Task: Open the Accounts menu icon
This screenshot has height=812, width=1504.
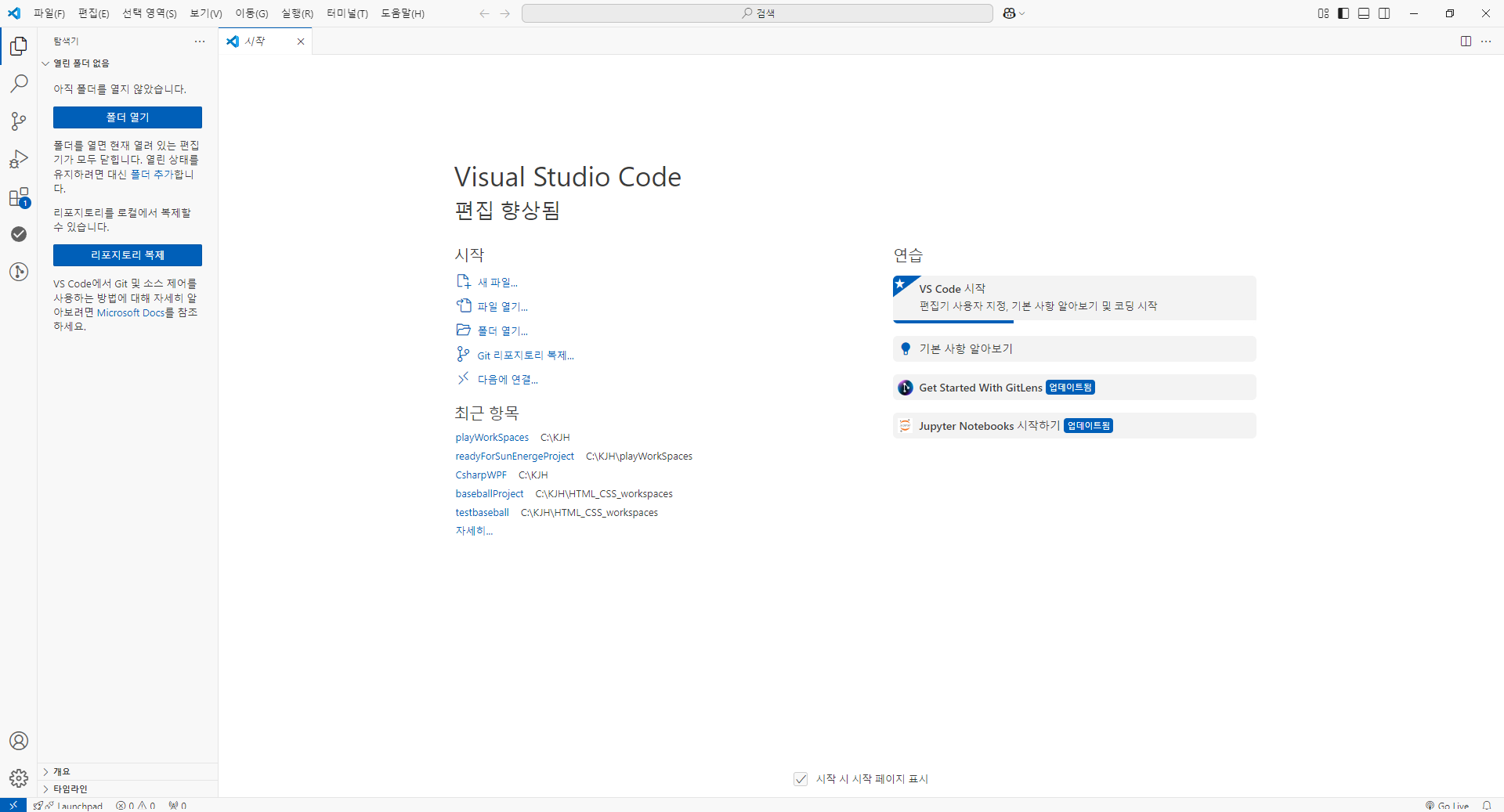Action: pos(19,741)
